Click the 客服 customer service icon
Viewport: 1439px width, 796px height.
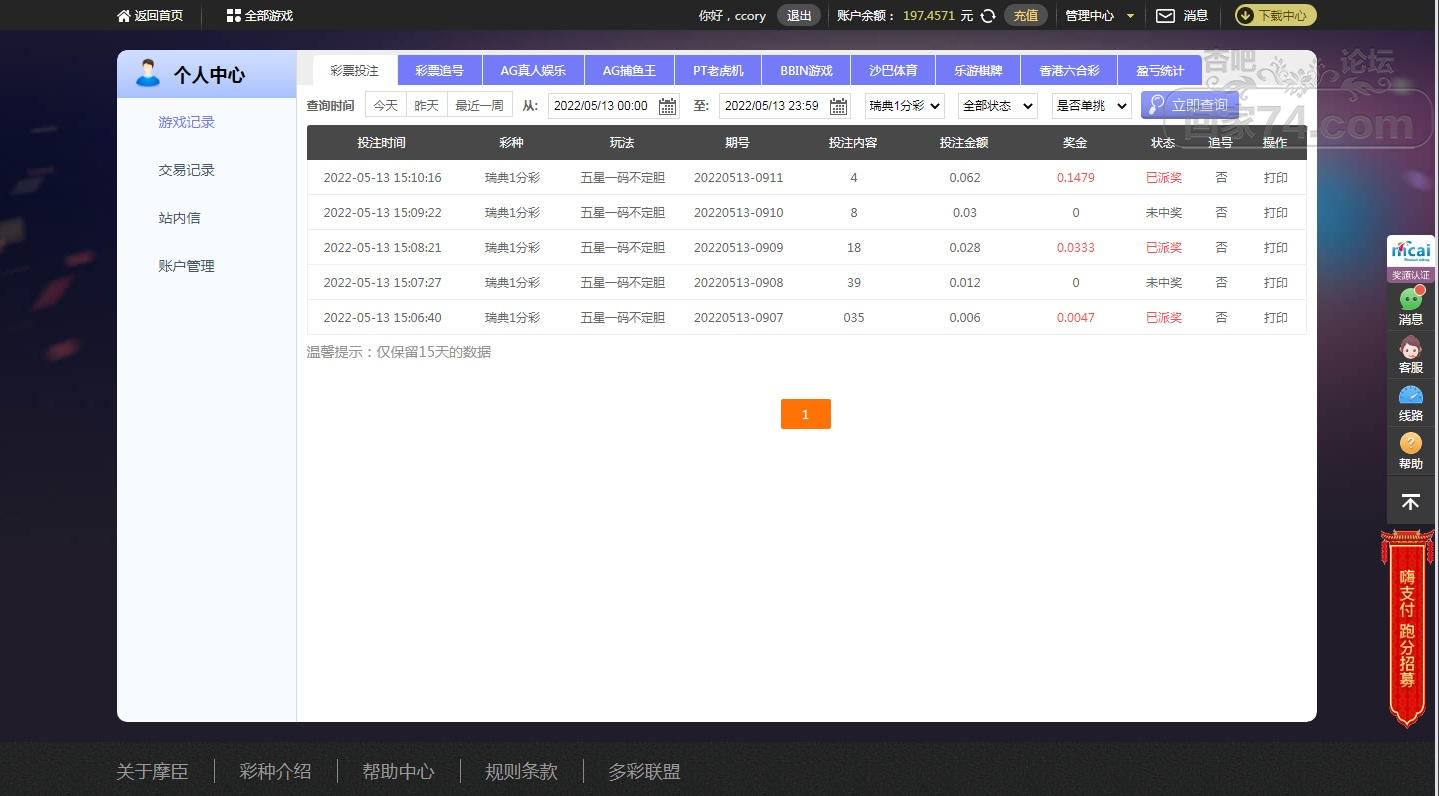click(1410, 349)
